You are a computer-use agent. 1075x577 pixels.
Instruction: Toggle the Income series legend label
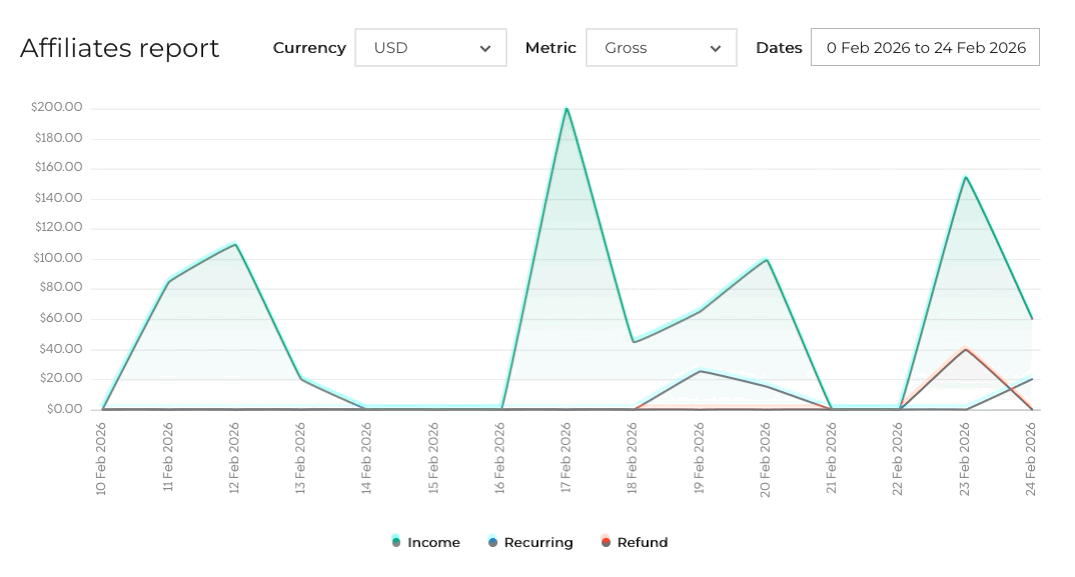click(434, 543)
